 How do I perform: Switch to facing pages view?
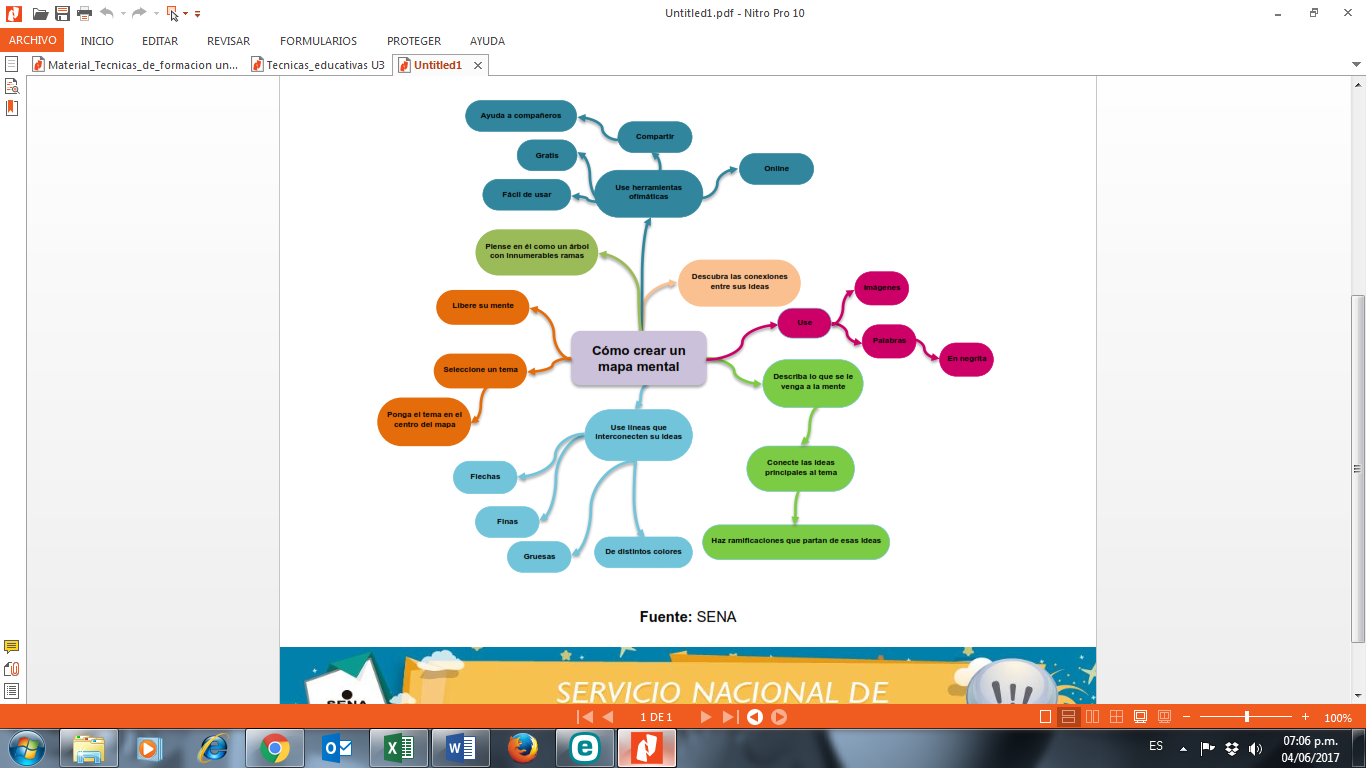point(1092,717)
